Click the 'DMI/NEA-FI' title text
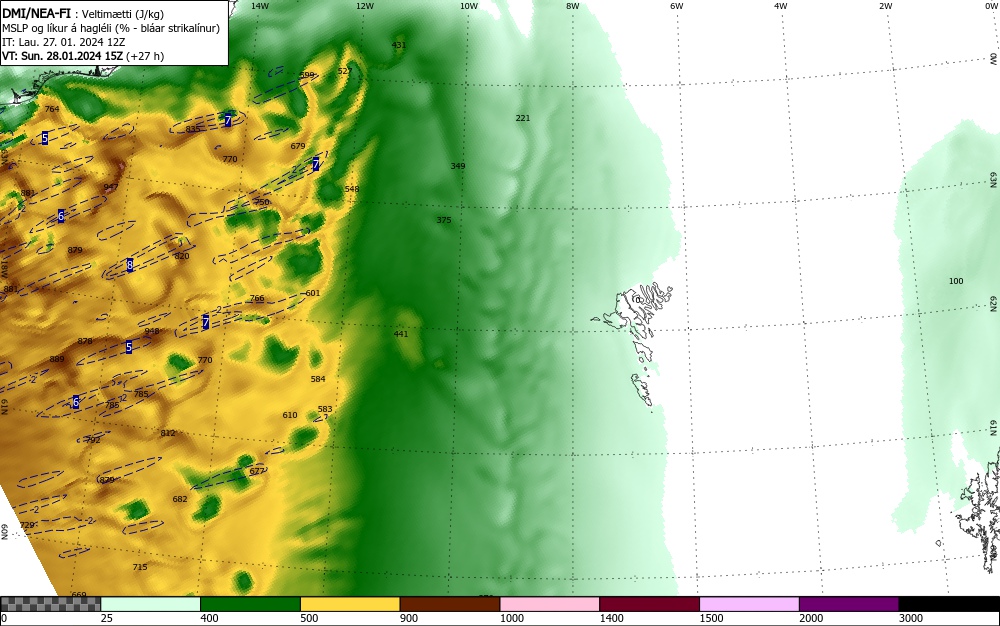Viewport: 1000px width, 626px height. click(x=36, y=14)
